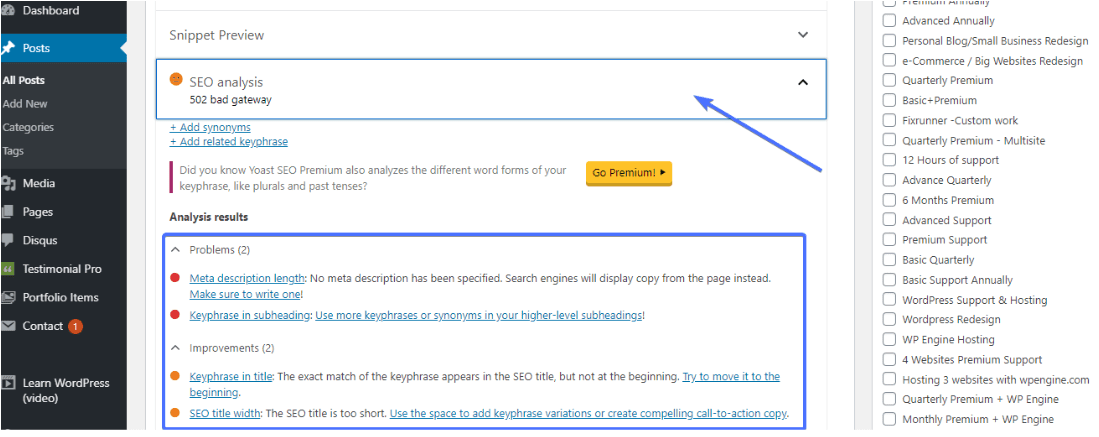Tick the Wordpress Redesign checkbox
This screenshot has width=1099, height=437.
(889, 319)
